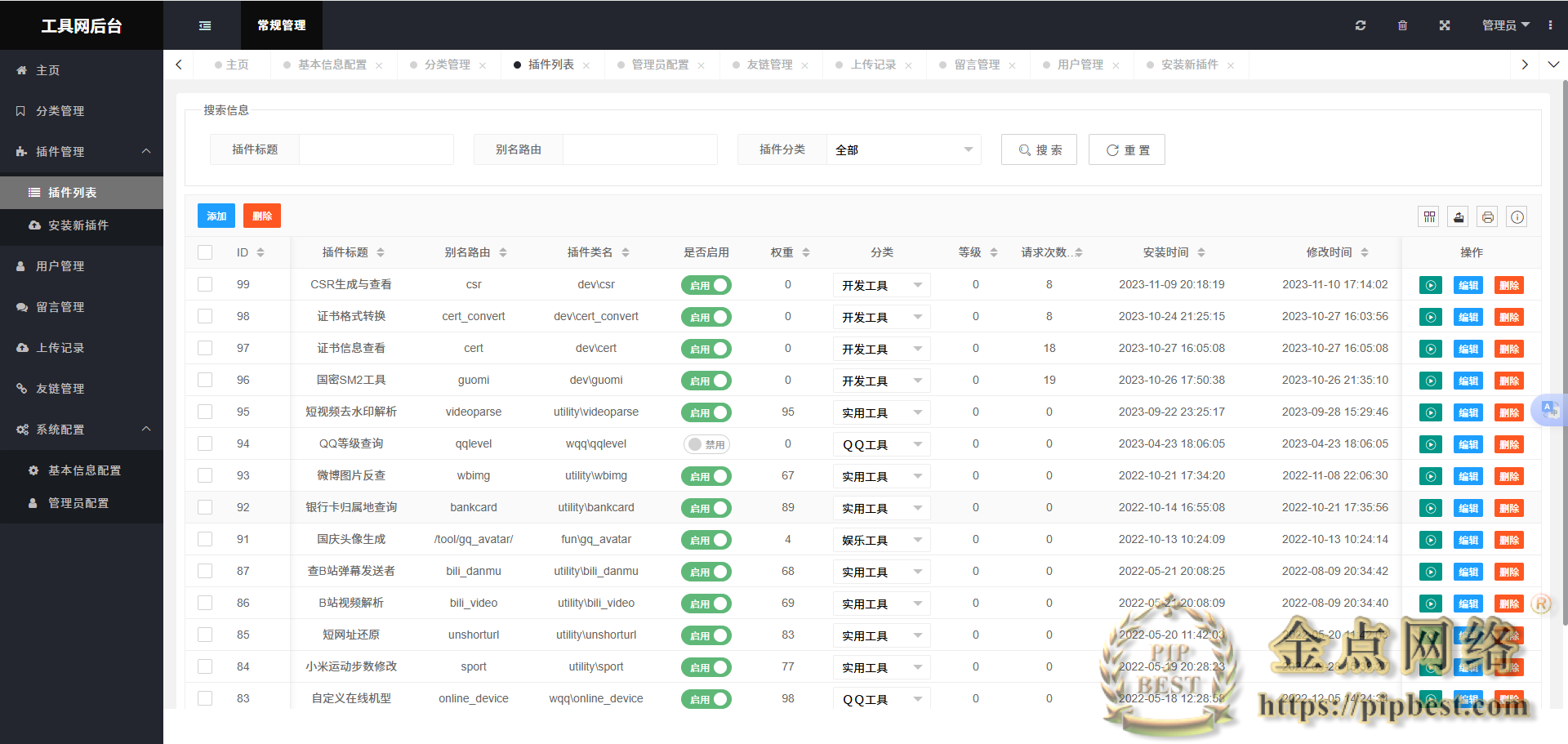Click the trash icon in the top bar
This screenshot has width=1568, height=744.
click(x=1403, y=25)
